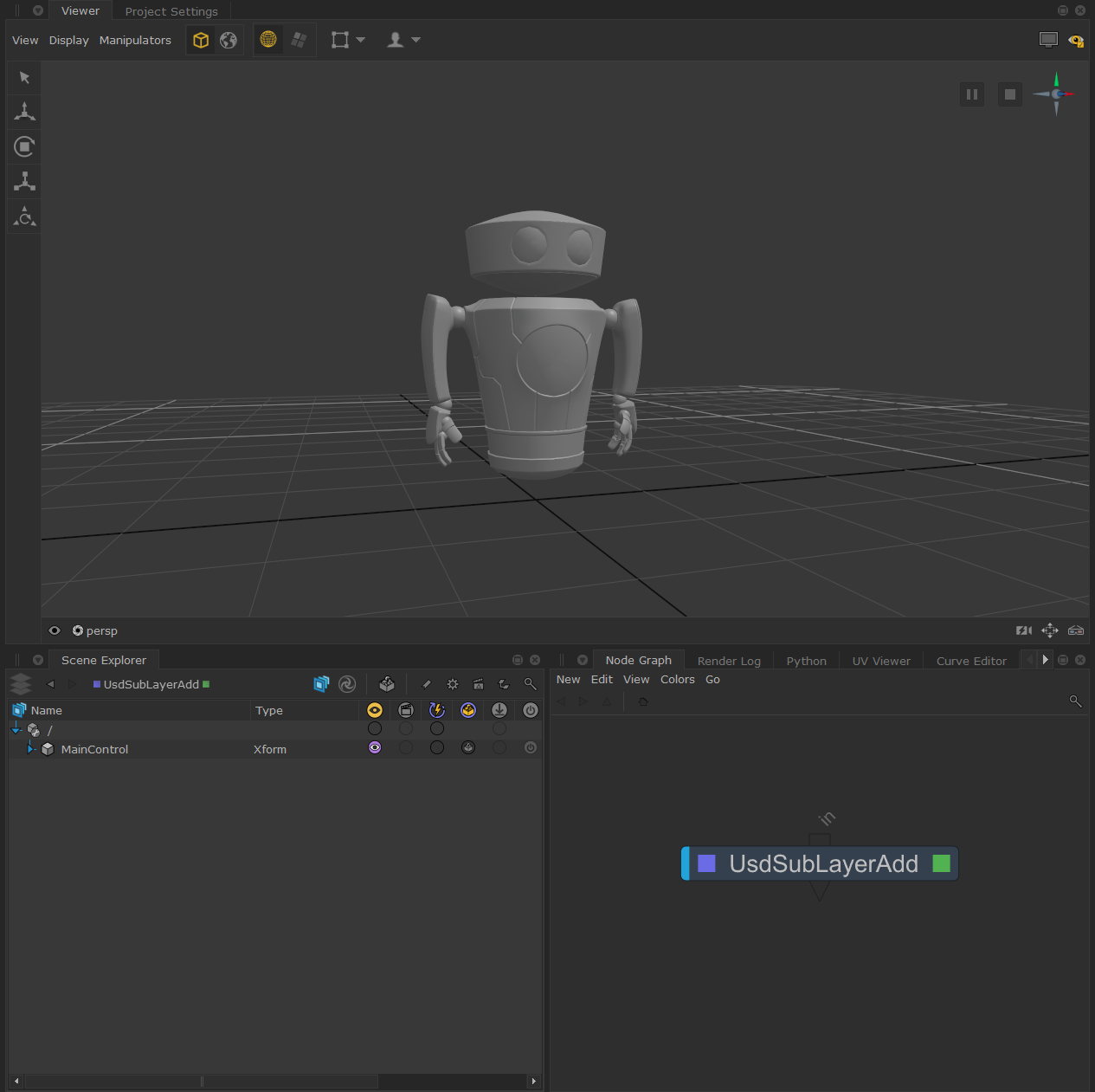Switch to the Project Settings tab
This screenshot has height=1092, width=1095.
(x=171, y=11)
